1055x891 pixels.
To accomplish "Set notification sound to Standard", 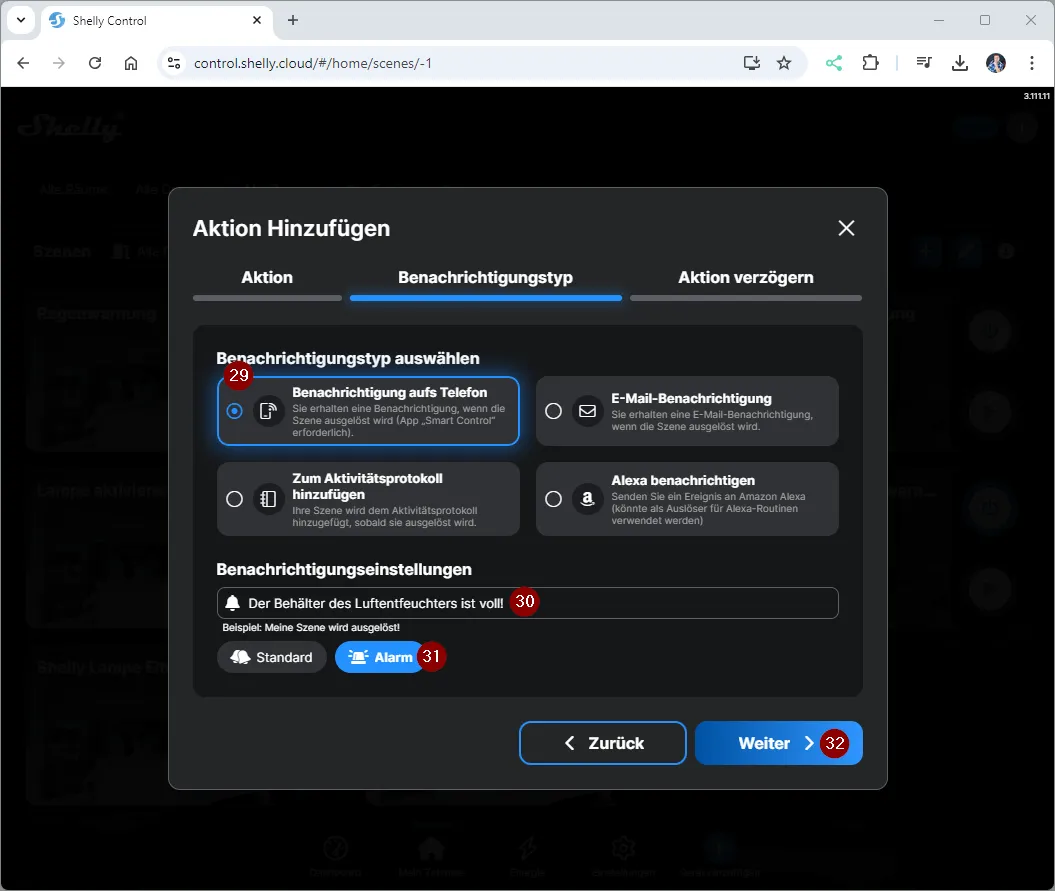I will click(272, 657).
